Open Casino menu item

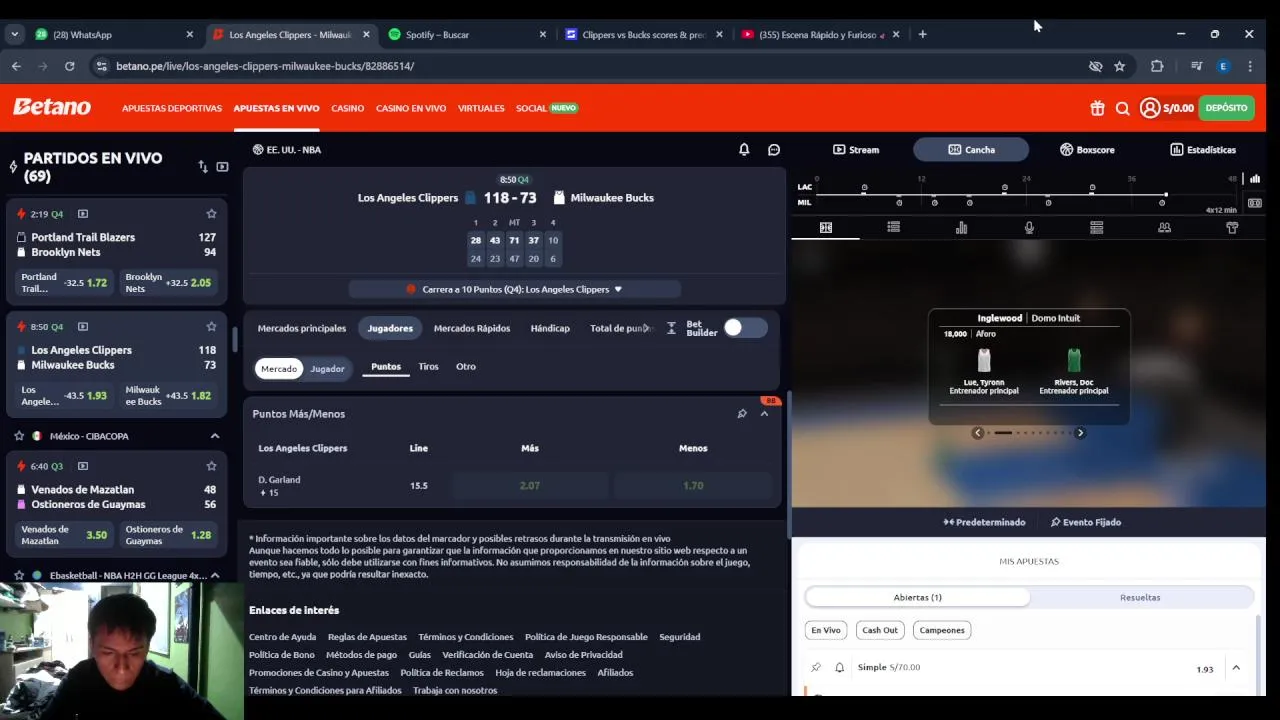tap(348, 108)
